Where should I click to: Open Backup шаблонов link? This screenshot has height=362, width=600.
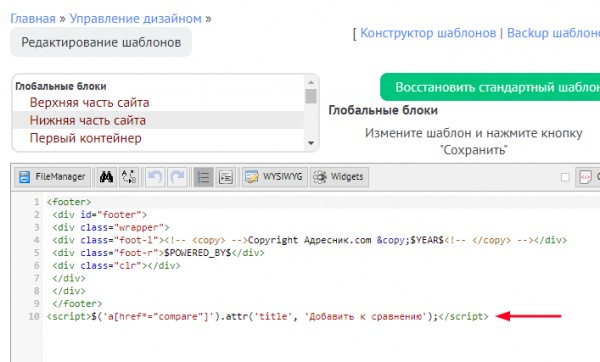point(553,33)
